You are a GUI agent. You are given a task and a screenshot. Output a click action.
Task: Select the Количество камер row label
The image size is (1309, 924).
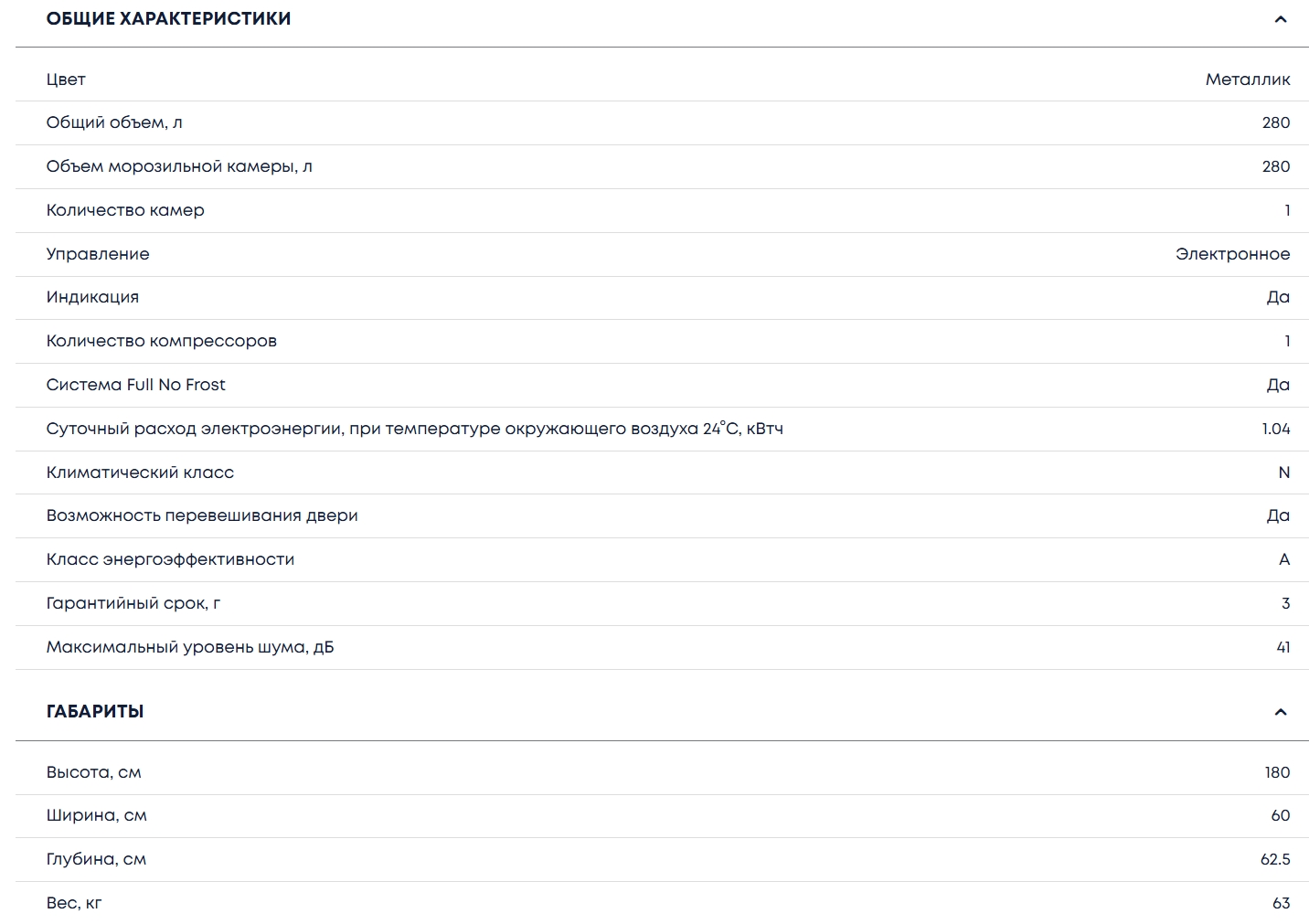pyautogui.click(x=125, y=210)
